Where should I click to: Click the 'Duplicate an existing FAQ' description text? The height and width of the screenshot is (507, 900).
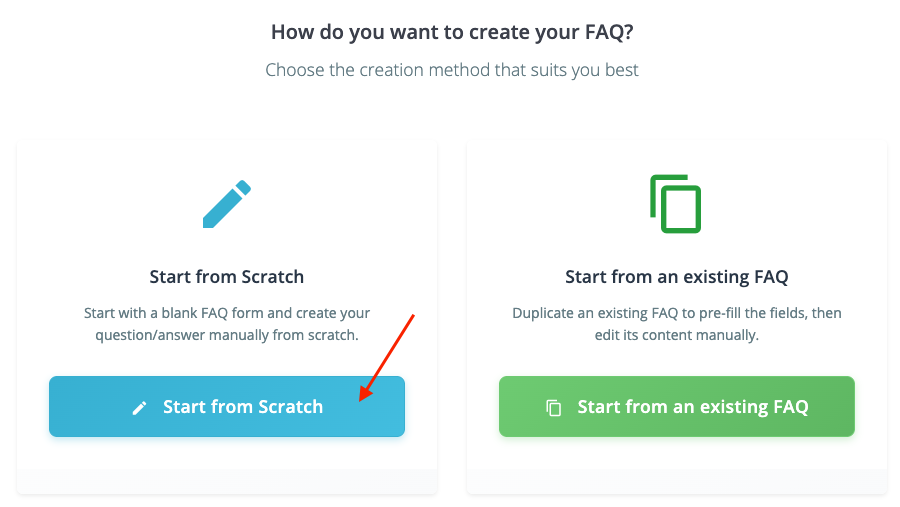pos(676,313)
